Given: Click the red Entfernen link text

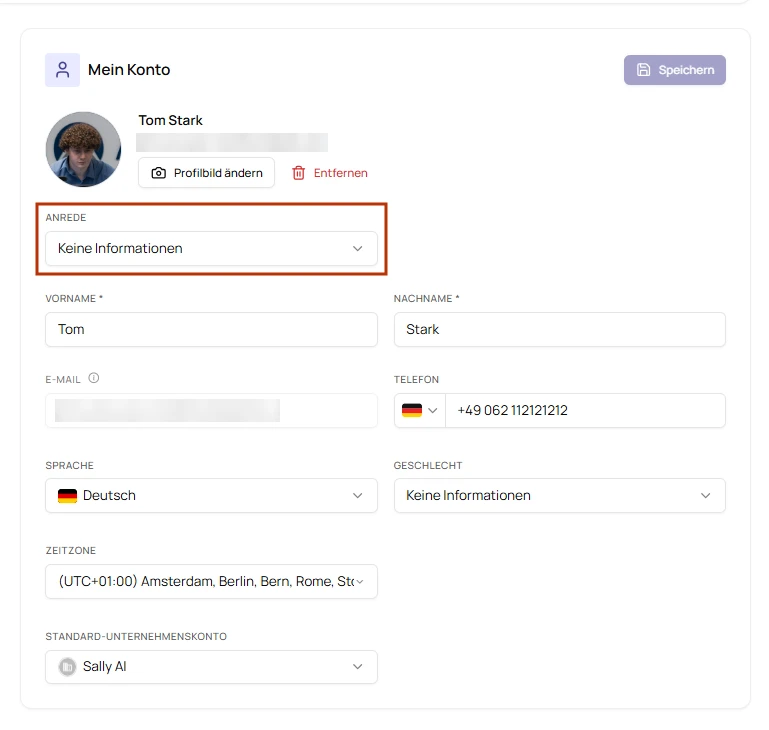Looking at the screenshot, I should coord(340,173).
